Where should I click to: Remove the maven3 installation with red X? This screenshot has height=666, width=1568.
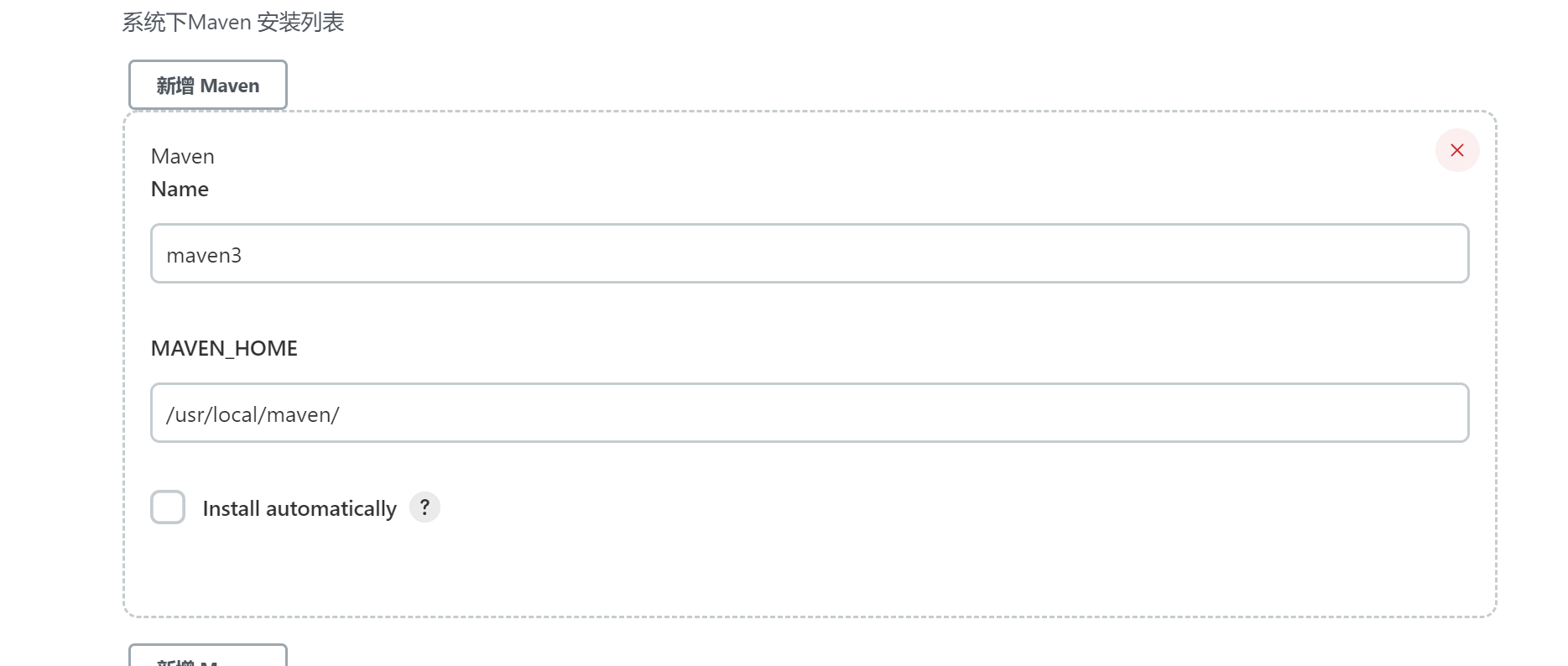1457,150
